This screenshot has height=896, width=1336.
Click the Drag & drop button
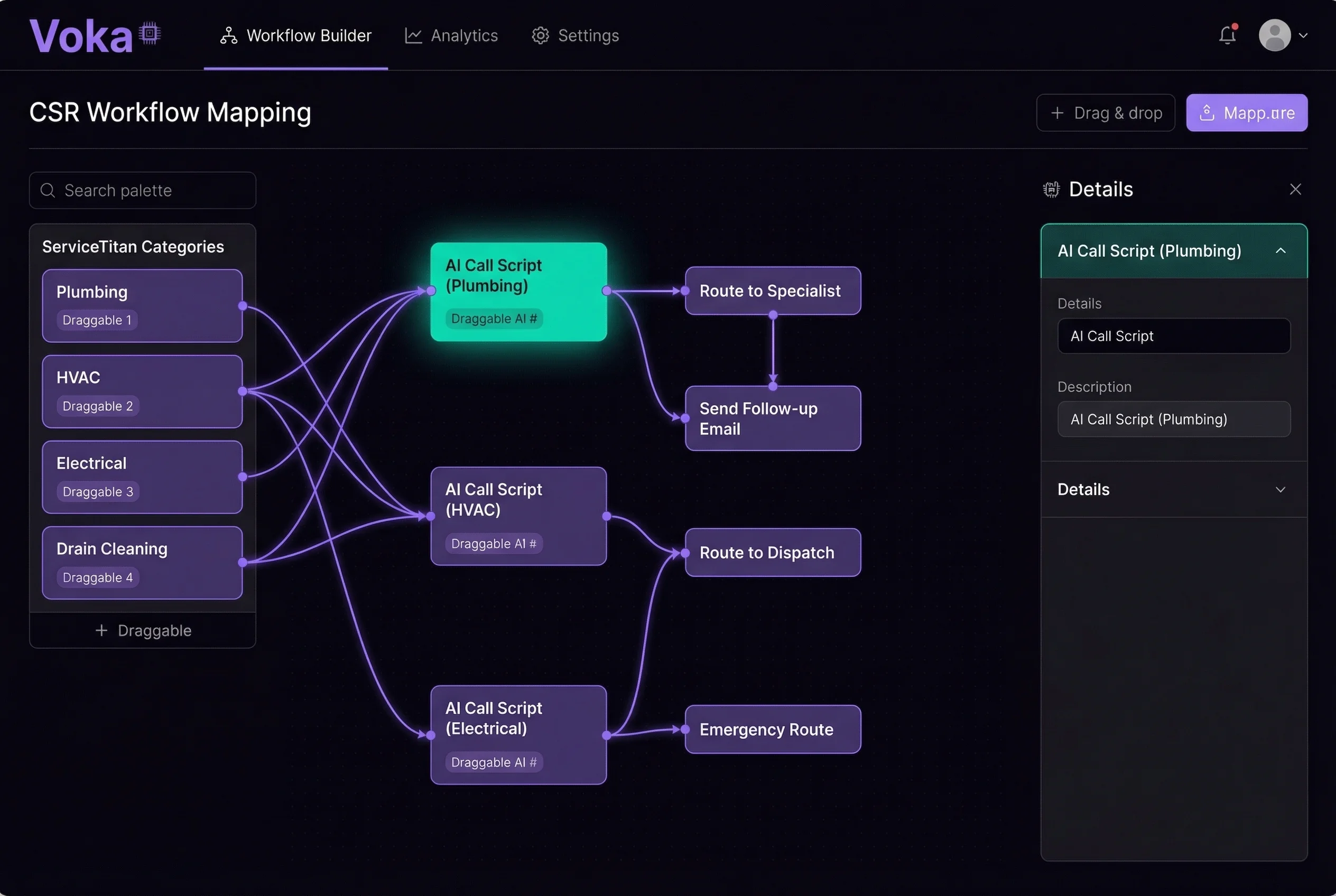click(x=1105, y=113)
